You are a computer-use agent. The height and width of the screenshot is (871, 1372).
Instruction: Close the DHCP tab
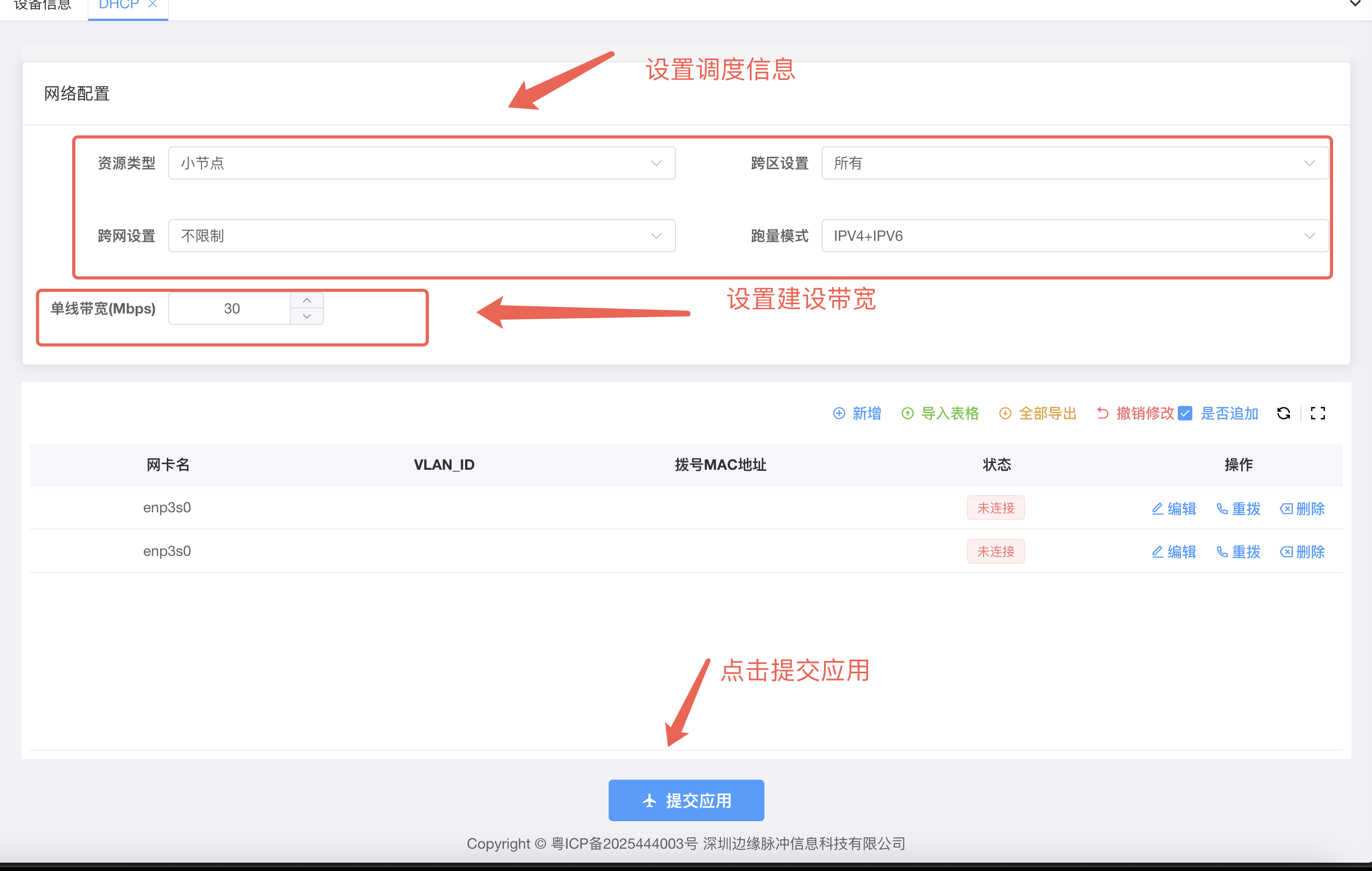point(152,5)
